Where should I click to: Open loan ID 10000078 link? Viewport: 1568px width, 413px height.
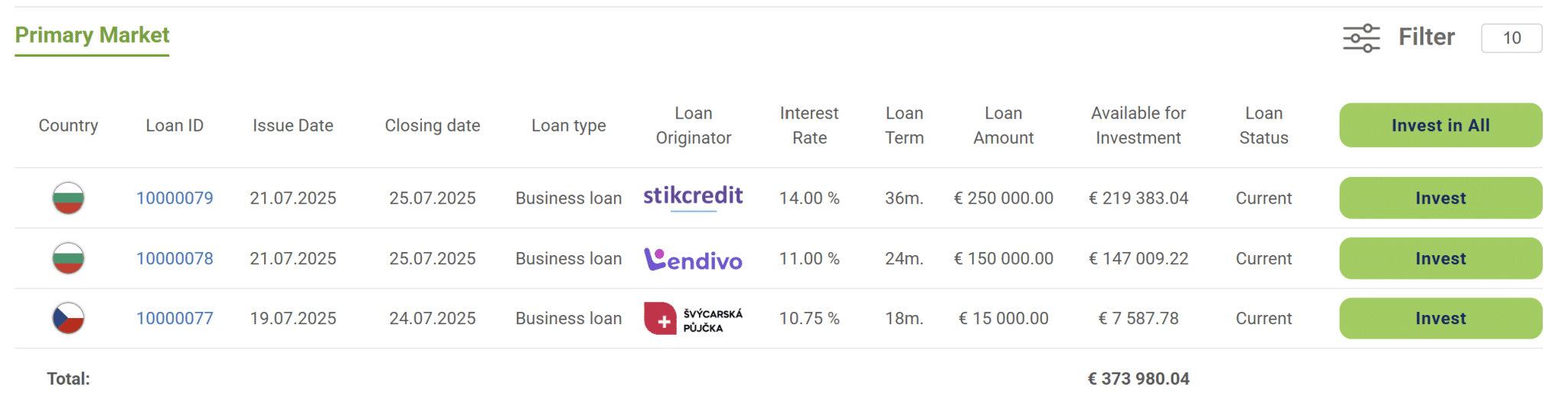[x=175, y=259]
